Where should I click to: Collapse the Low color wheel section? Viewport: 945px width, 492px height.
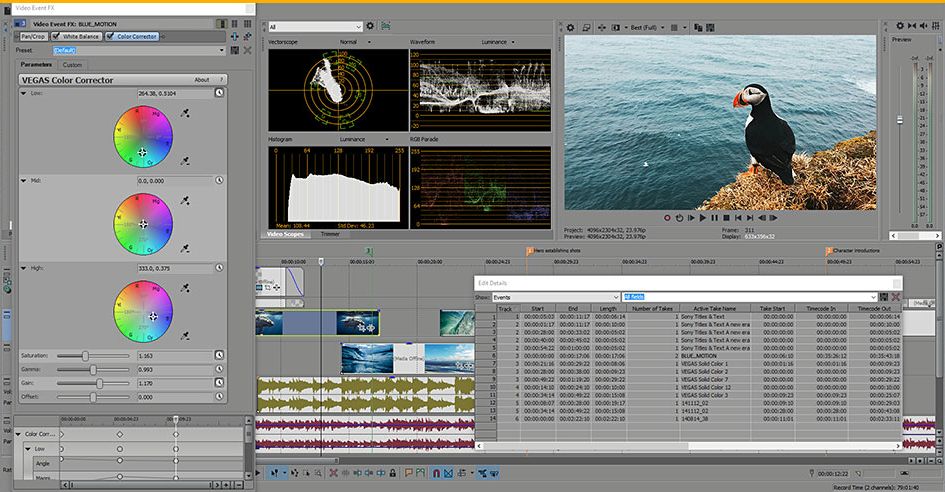(x=24, y=92)
